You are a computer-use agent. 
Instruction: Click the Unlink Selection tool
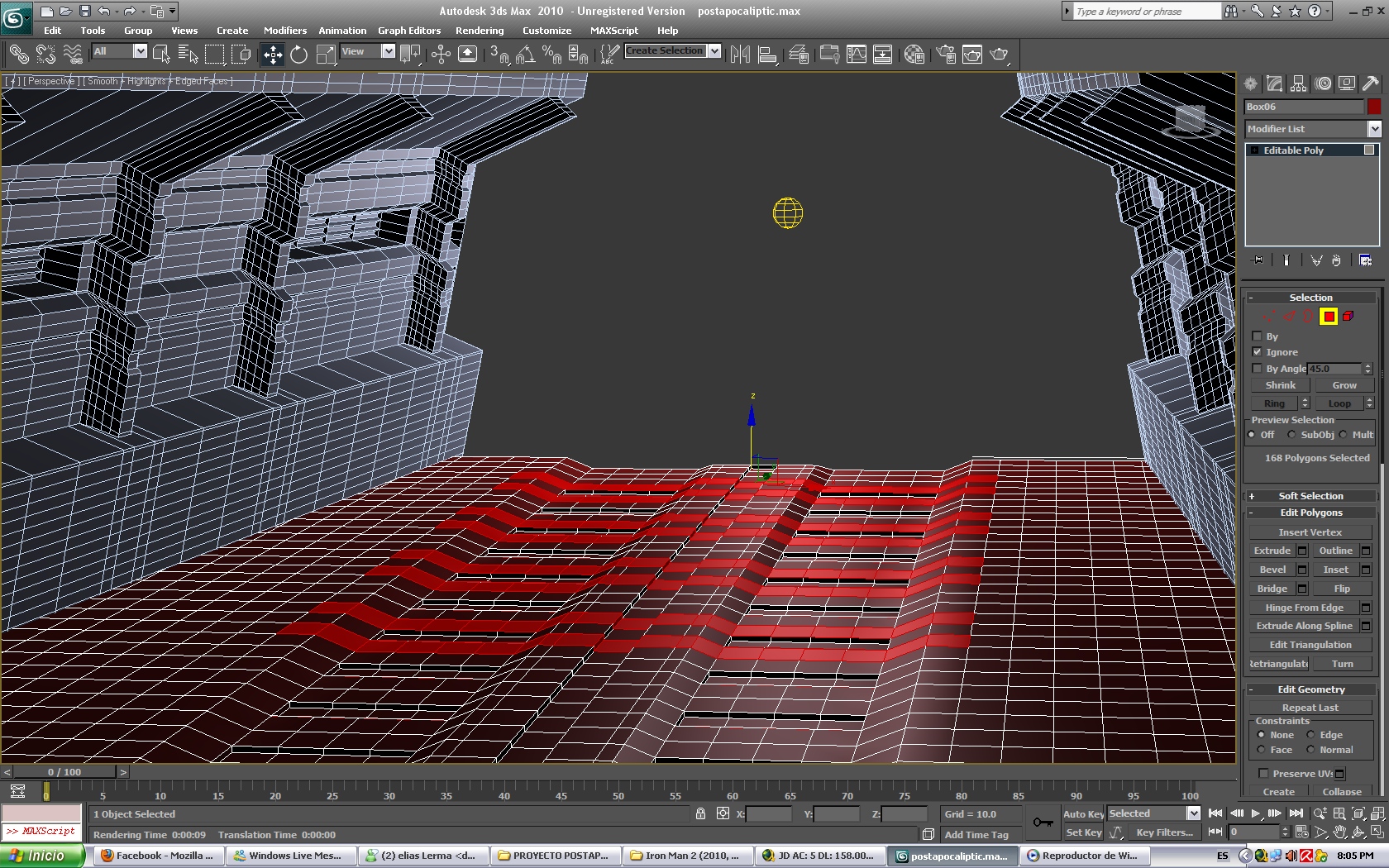pyautogui.click(x=45, y=55)
